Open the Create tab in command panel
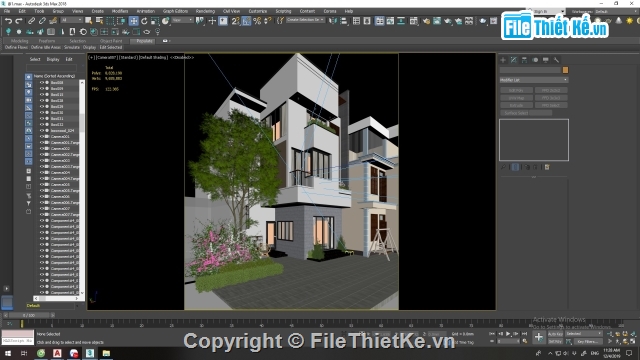The width and height of the screenshot is (640, 360). pyautogui.click(x=503, y=60)
